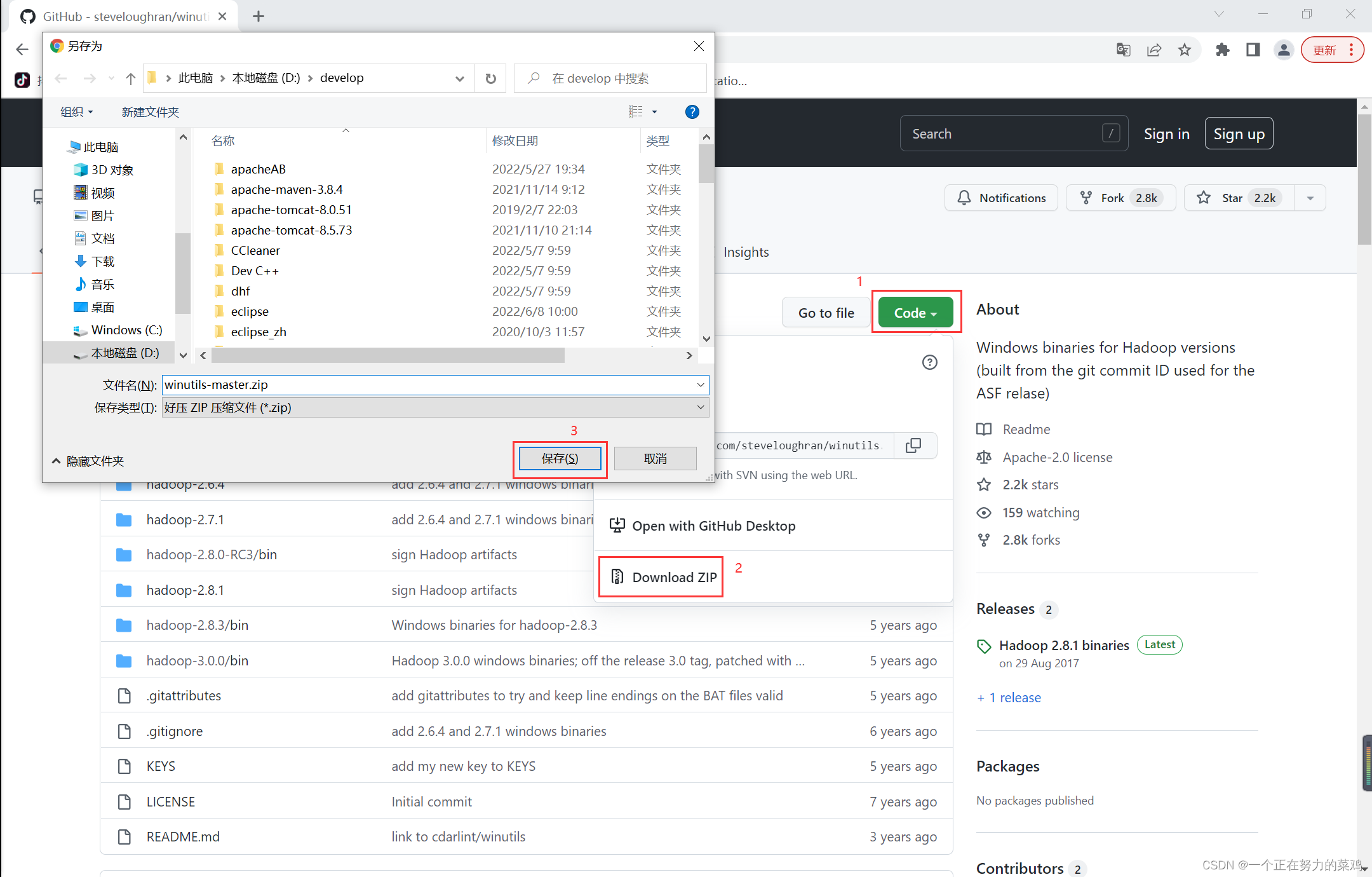Open view options dropdown arrow in dialog
Viewport: 1372px width, 877px height.
coord(654,112)
